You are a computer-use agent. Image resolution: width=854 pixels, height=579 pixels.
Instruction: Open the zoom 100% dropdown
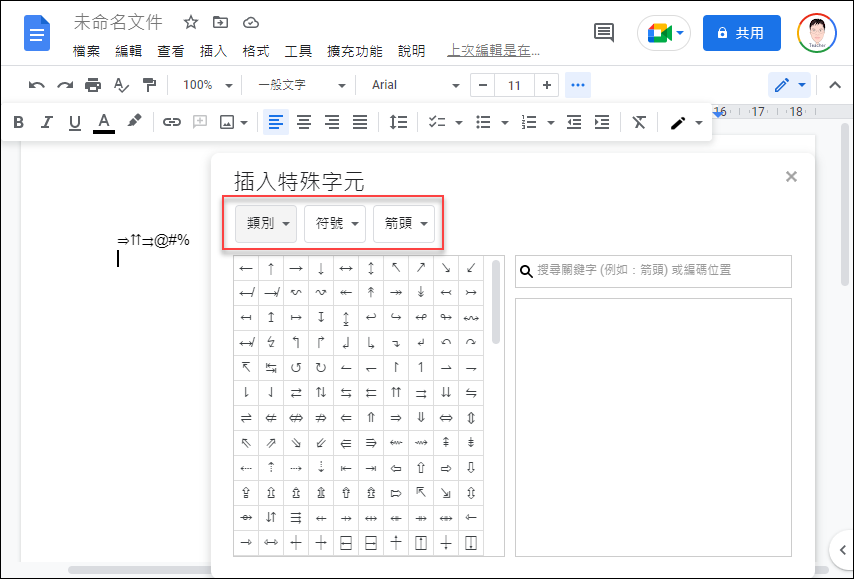pos(207,85)
